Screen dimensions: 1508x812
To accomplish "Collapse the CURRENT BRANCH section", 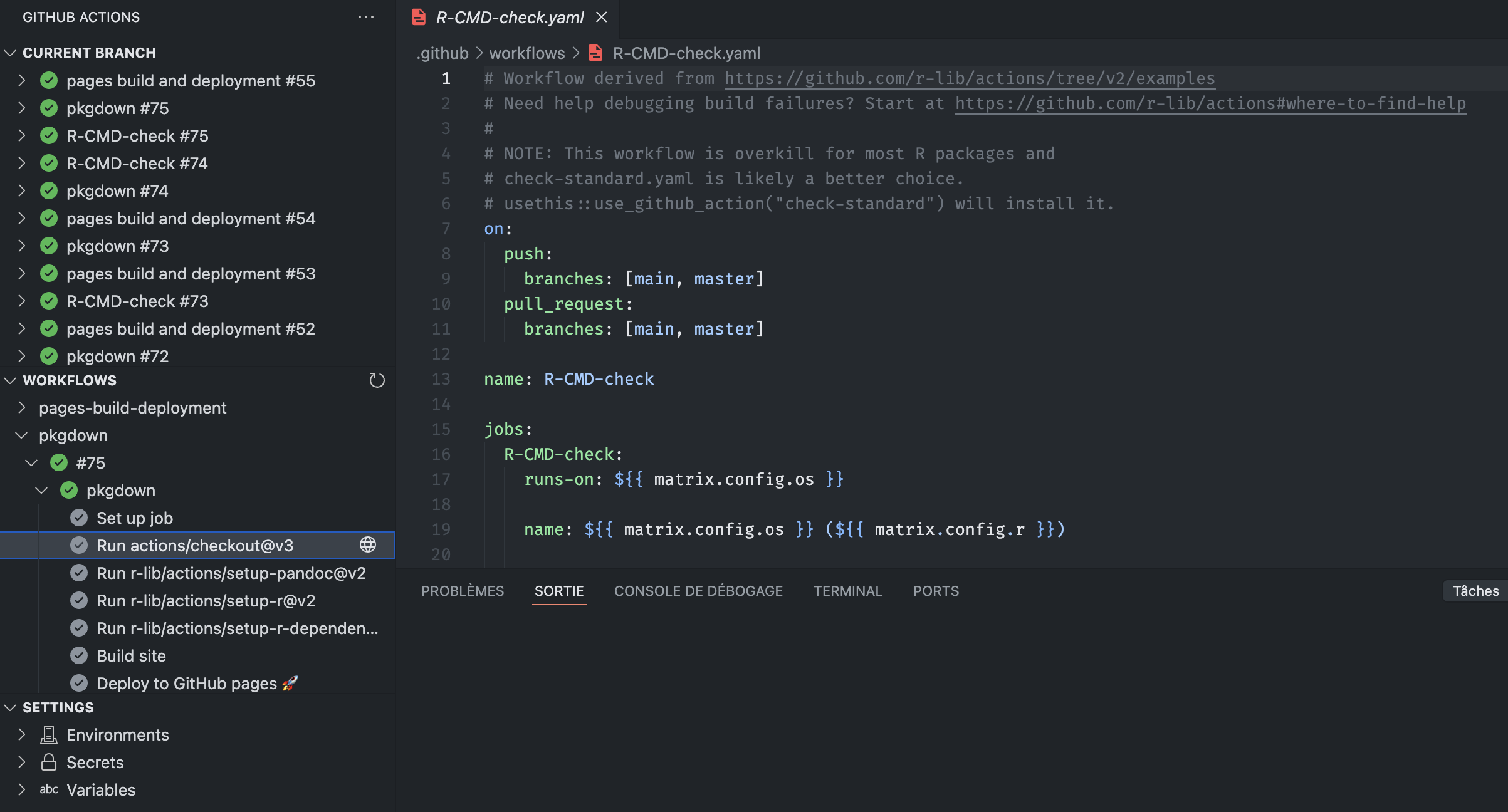I will coord(10,53).
